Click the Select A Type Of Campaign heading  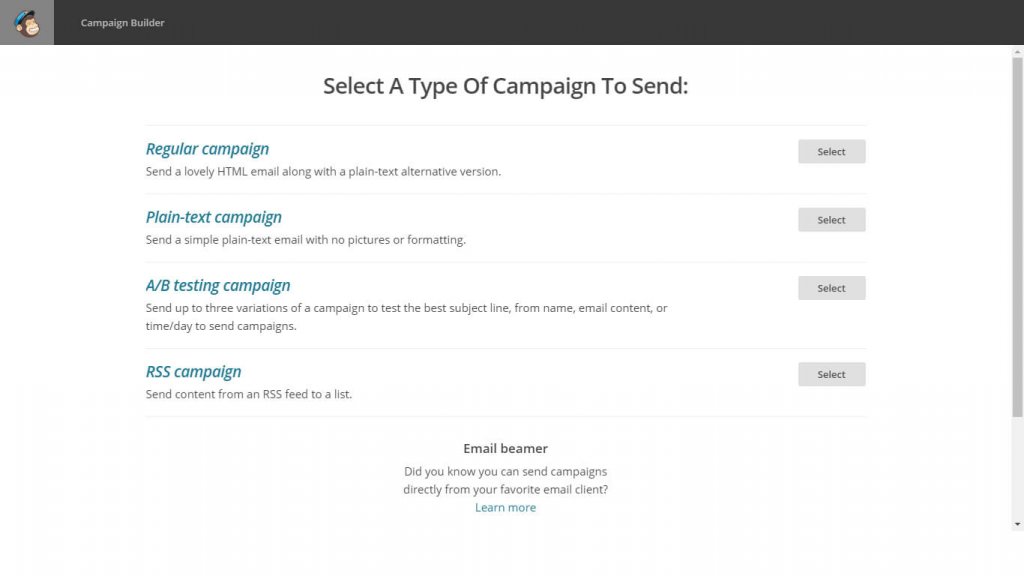tap(504, 86)
